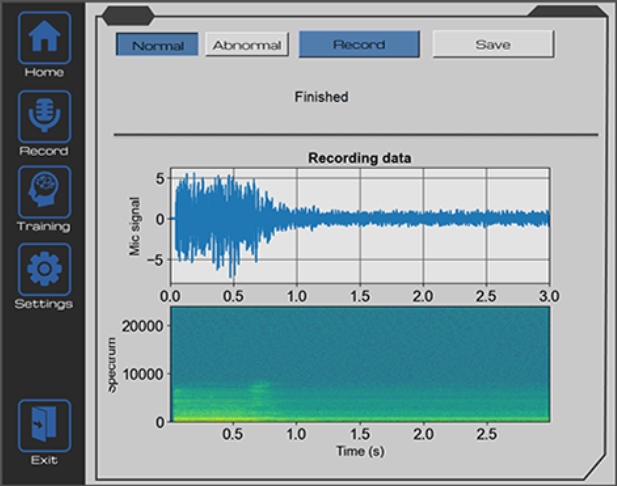Click the Settings text label in sidebar
Screen dimensions: 617x486
pyautogui.click(x=44, y=304)
